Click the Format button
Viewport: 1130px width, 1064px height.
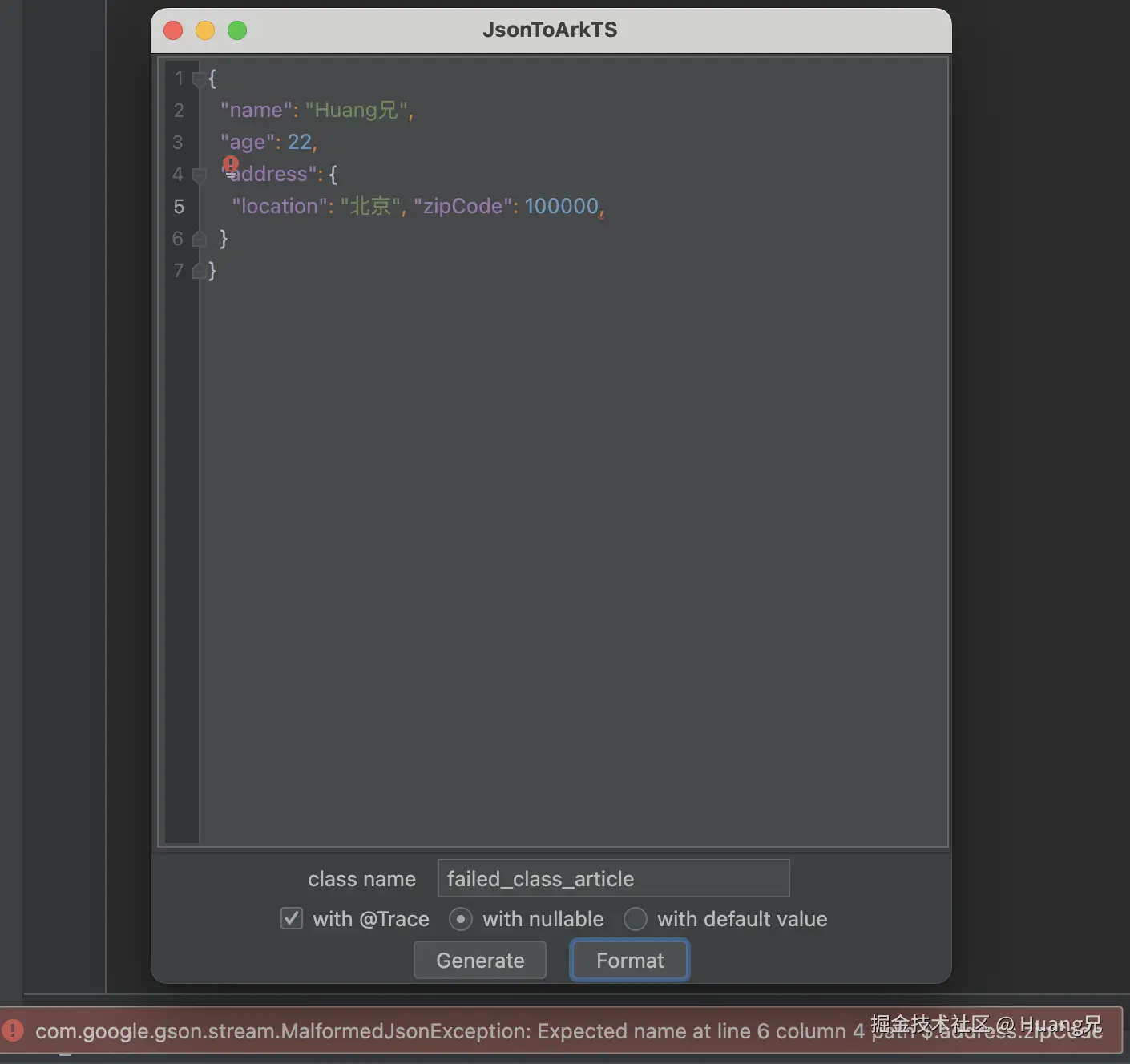coord(630,960)
